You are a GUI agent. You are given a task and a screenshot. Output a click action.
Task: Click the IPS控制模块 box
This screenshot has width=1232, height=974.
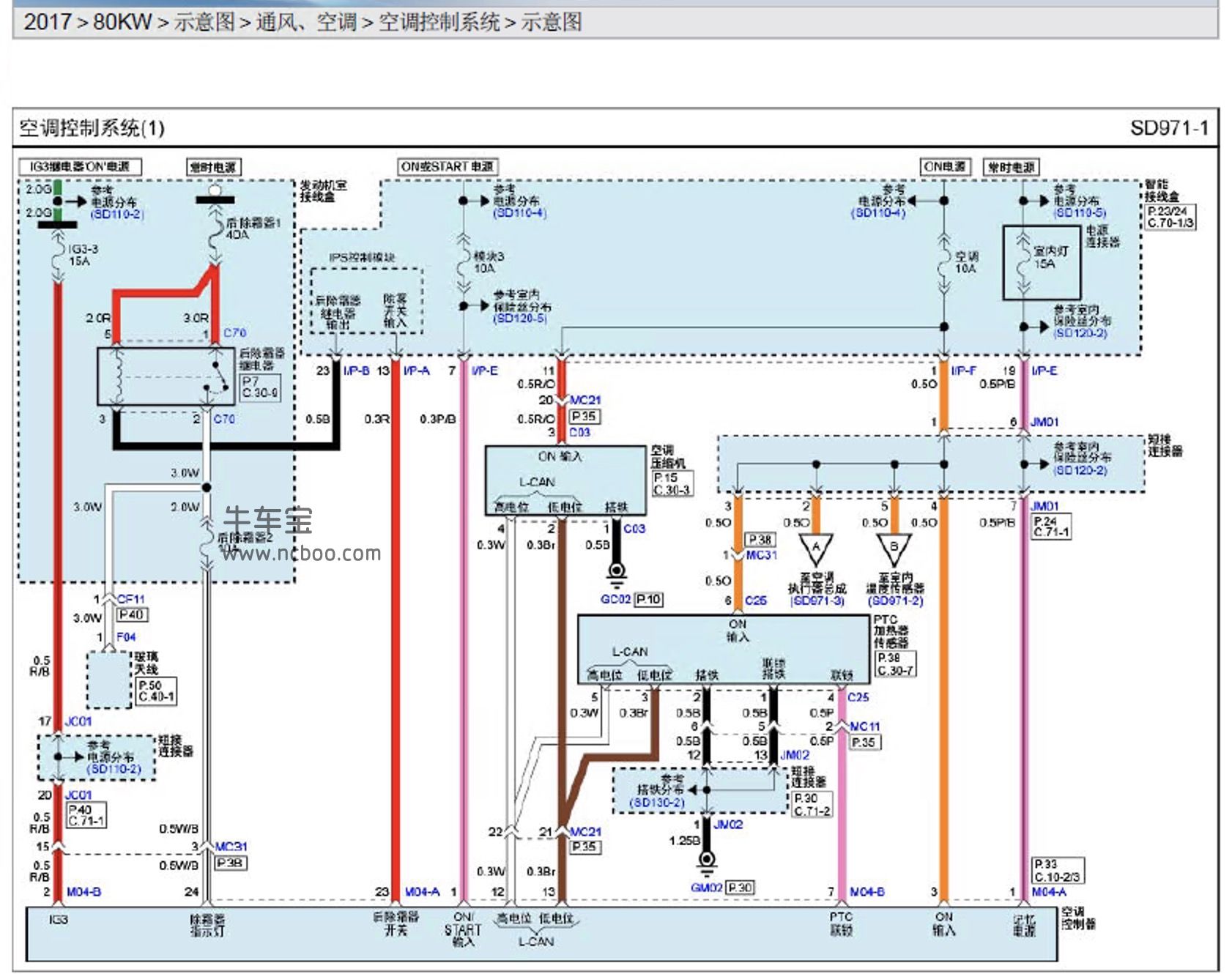(x=366, y=301)
